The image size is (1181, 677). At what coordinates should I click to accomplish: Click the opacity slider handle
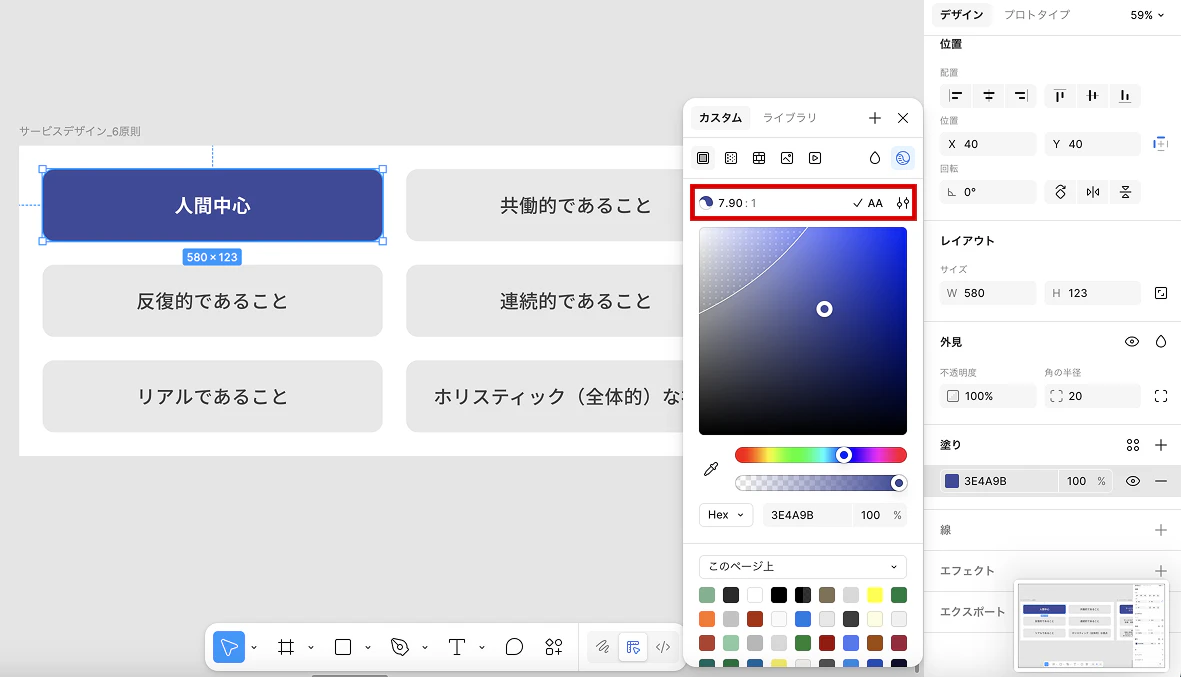point(898,483)
